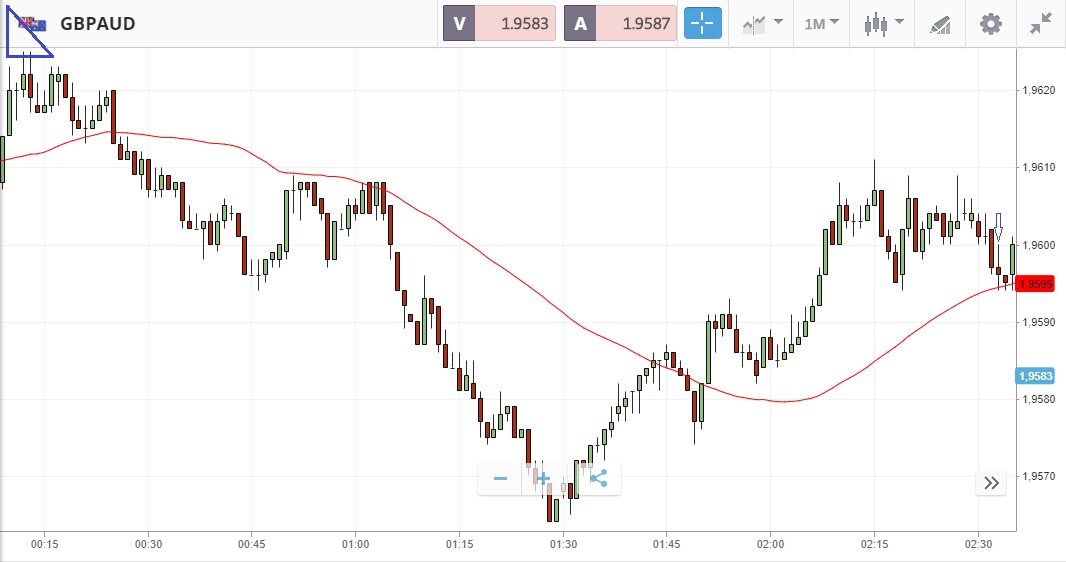This screenshot has height=562, width=1066.
Task: Select the drawing tools pencil icon
Action: coord(940,23)
